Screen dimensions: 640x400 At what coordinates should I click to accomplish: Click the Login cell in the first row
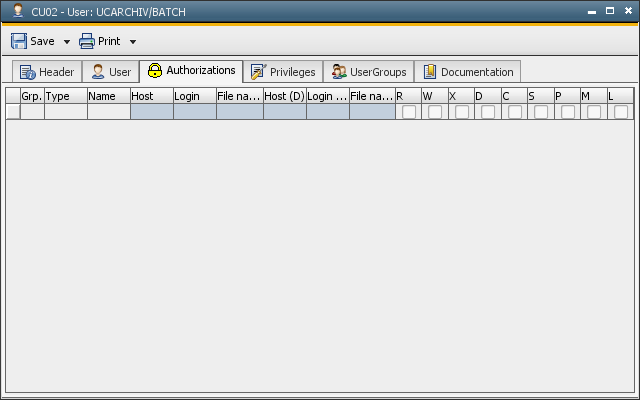coord(195,112)
